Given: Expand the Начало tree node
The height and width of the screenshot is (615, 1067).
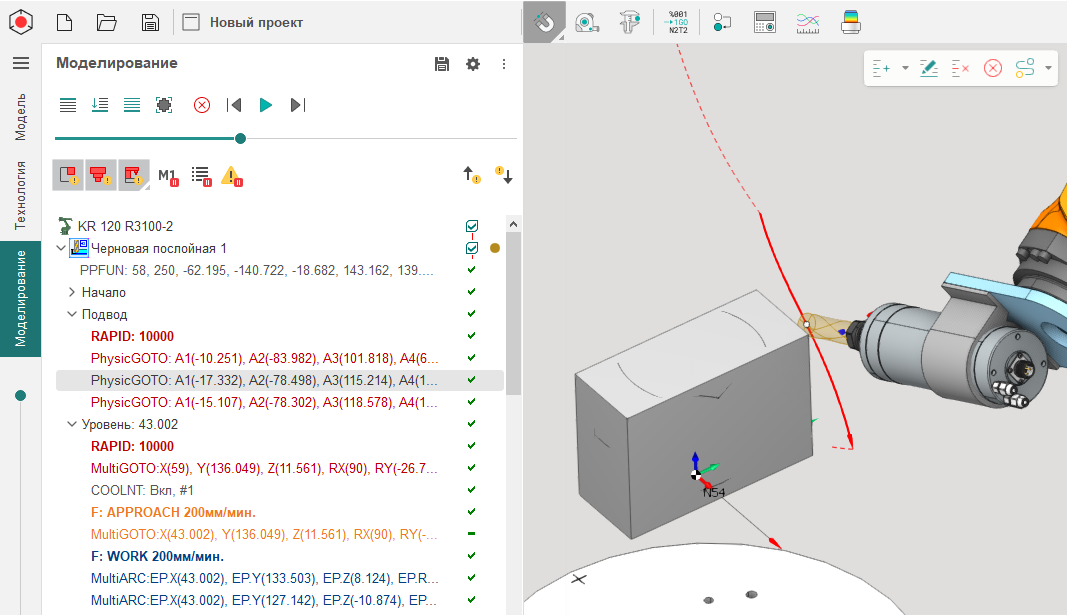Looking at the screenshot, I should click(71, 292).
